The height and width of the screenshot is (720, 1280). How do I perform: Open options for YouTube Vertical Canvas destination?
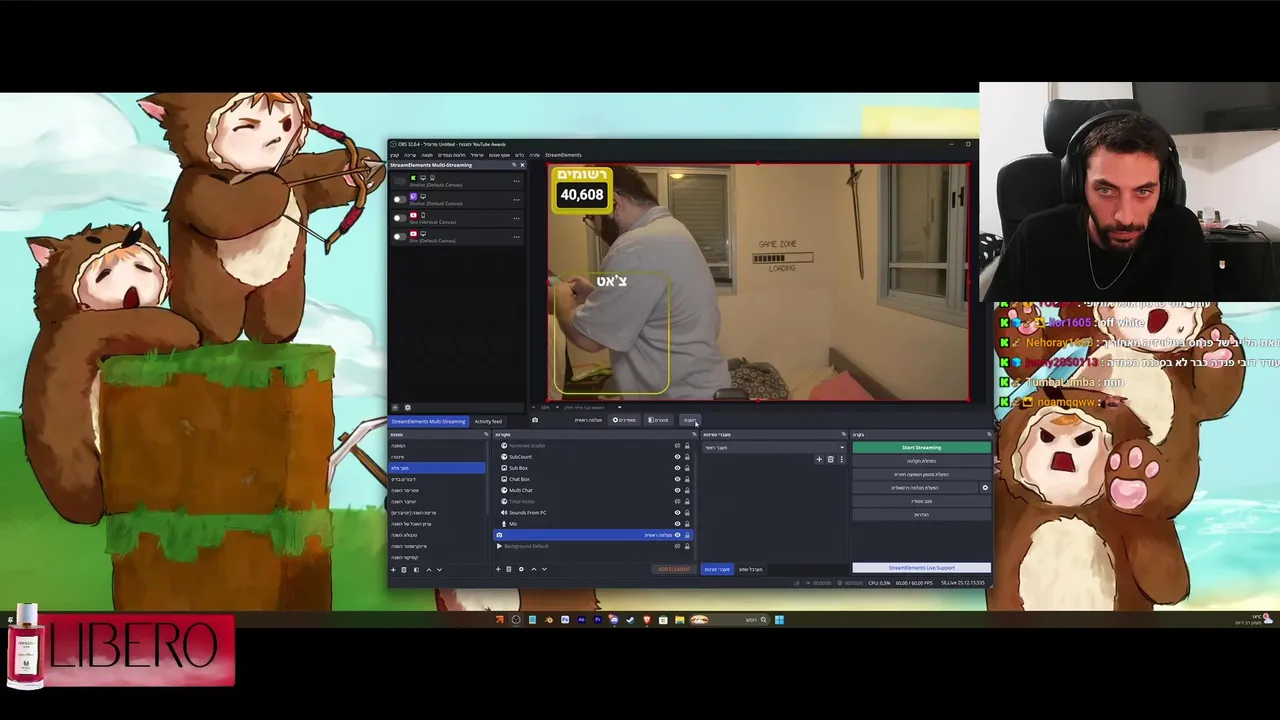pos(516,218)
